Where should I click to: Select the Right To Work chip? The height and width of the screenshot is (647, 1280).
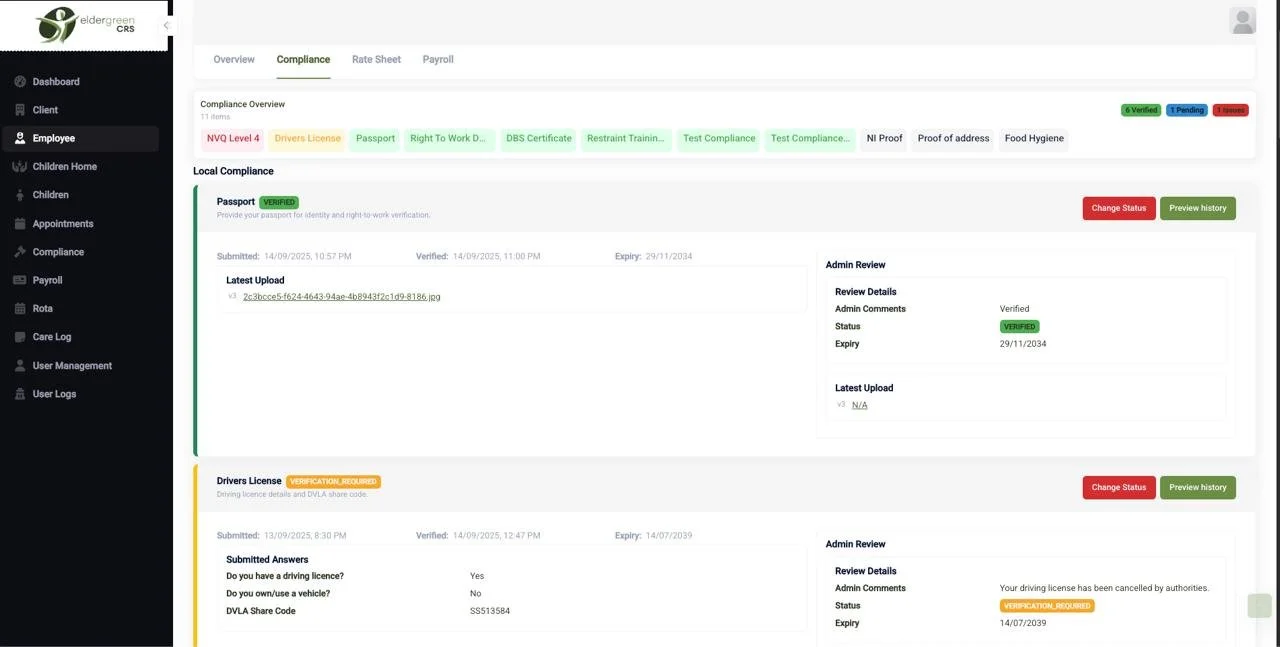(448, 139)
